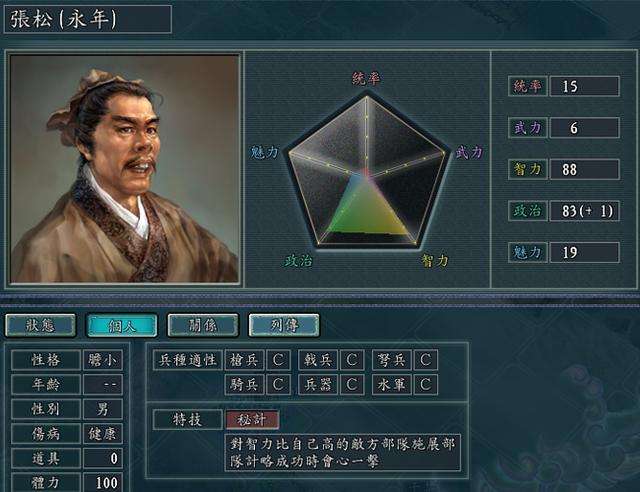Image resolution: width=640 pixels, height=492 pixels.
Task: Open the 狀態 tab
Action: pos(40,325)
